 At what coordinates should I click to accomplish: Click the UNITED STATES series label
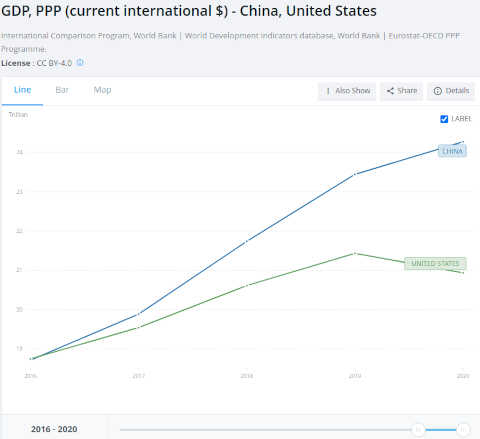[x=435, y=264]
